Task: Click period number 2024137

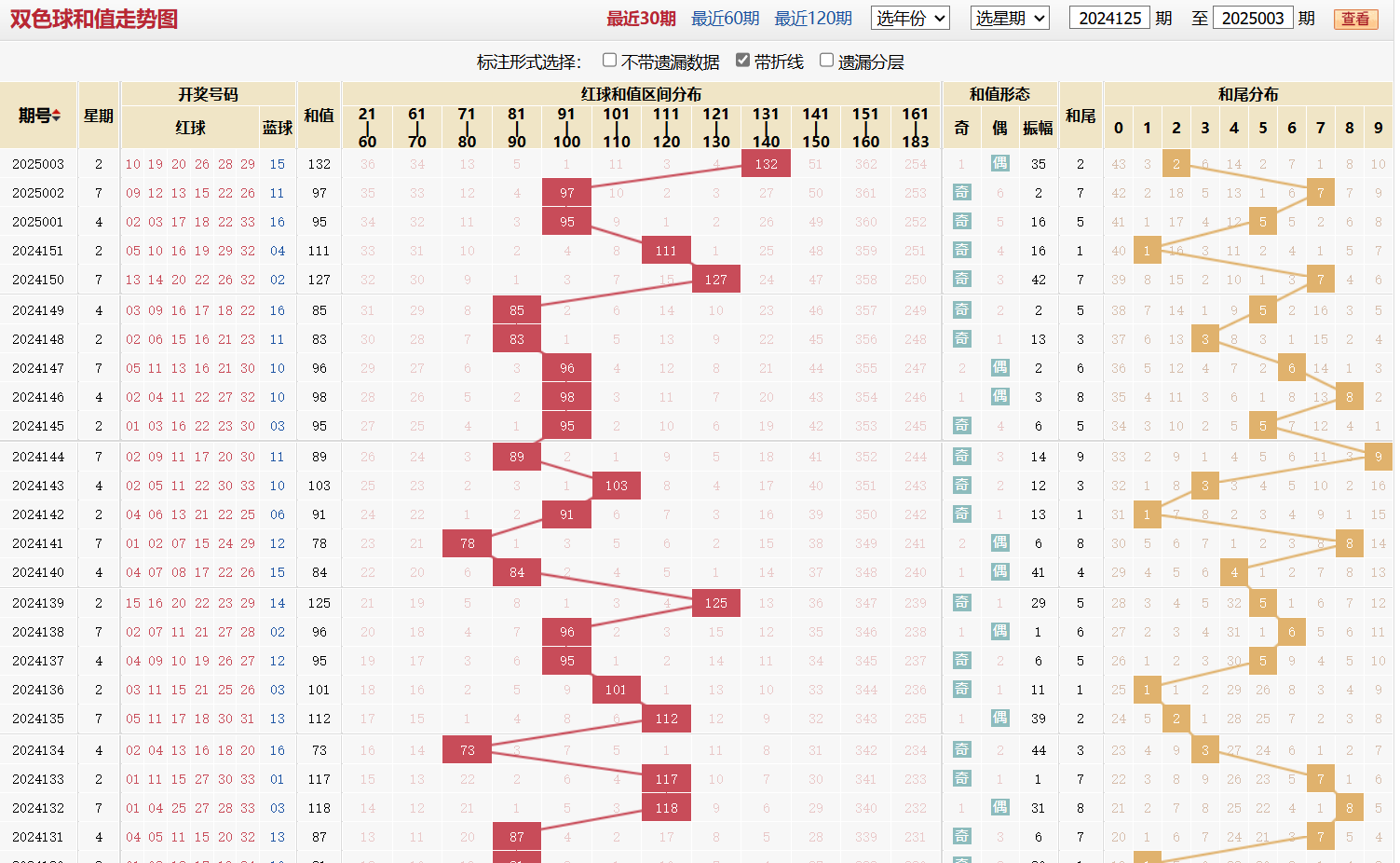Action: tap(38, 661)
